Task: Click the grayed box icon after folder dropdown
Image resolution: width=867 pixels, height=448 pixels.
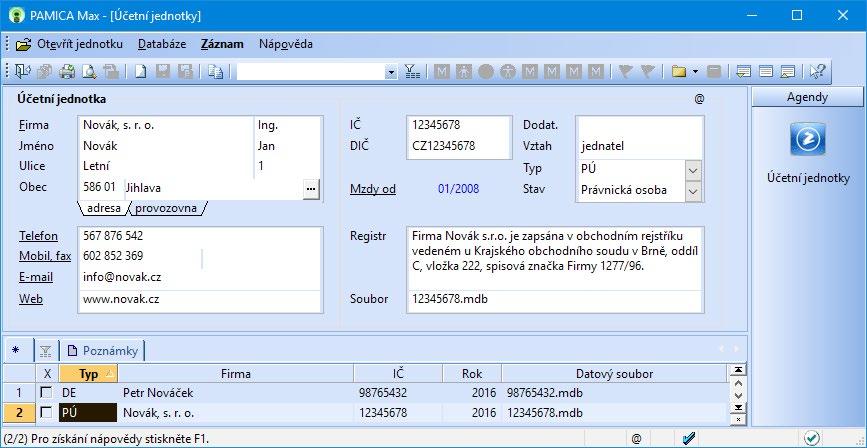Action: pos(714,71)
